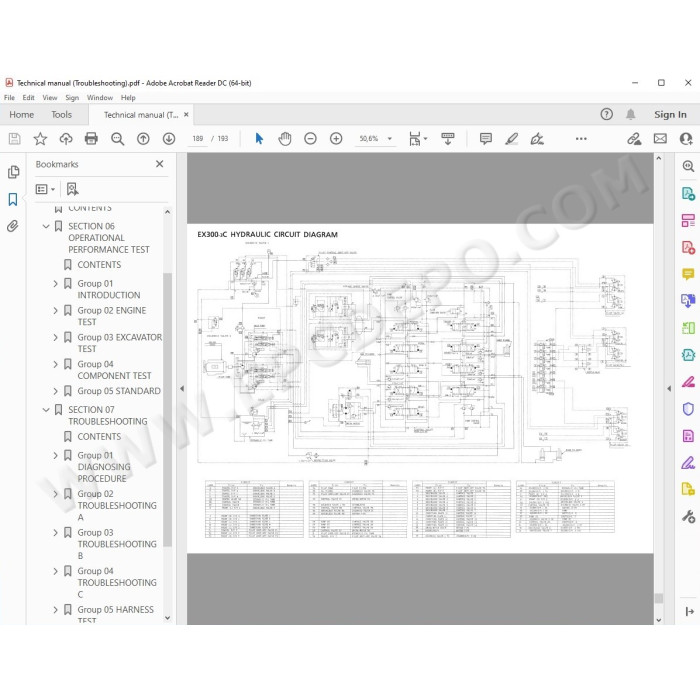Choose the Selection arrow tool
Viewport: 700px width, 700px height.
pos(259,139)
